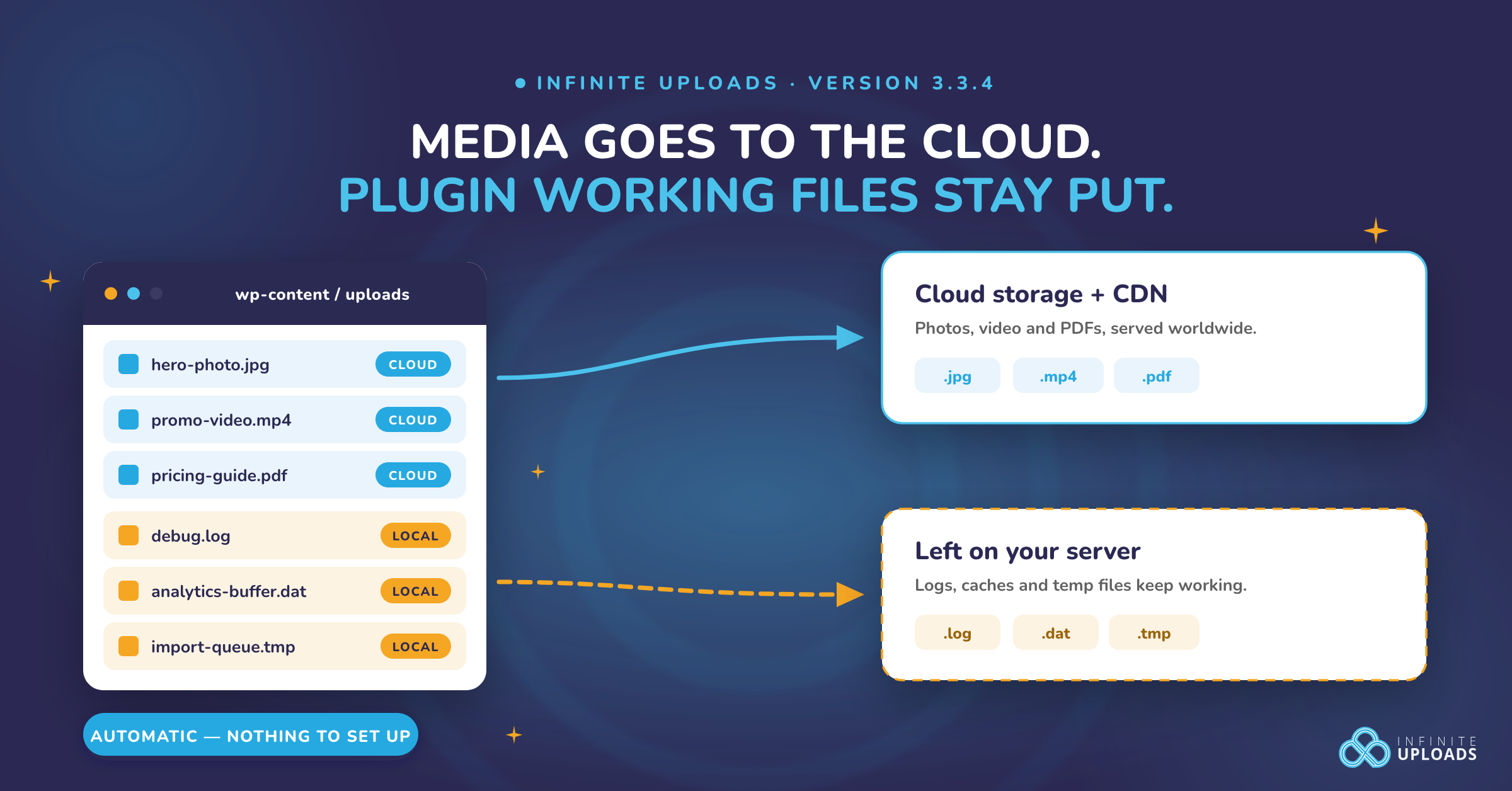The width and height of the screenshot is (1512, 791).
Task: Click the Cloud storage + CDN heading
Action: coord(1041,294)
